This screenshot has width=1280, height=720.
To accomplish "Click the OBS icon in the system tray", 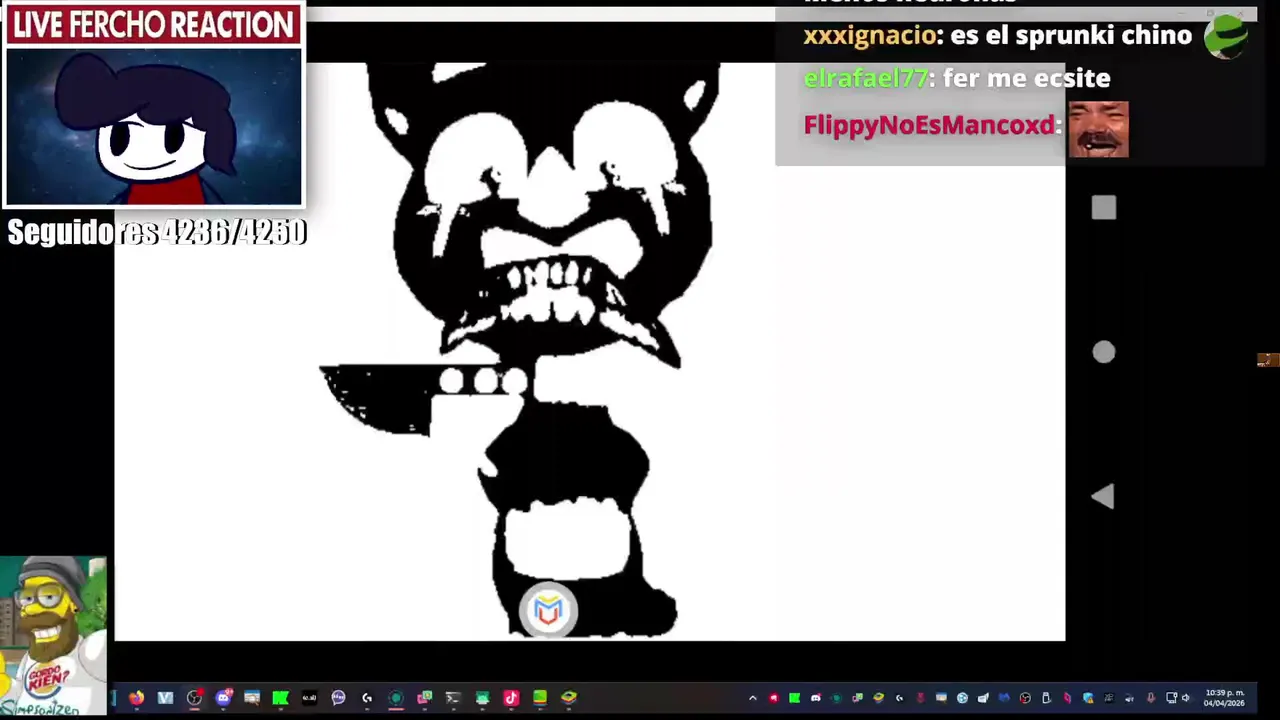I will click(1025, 698).
